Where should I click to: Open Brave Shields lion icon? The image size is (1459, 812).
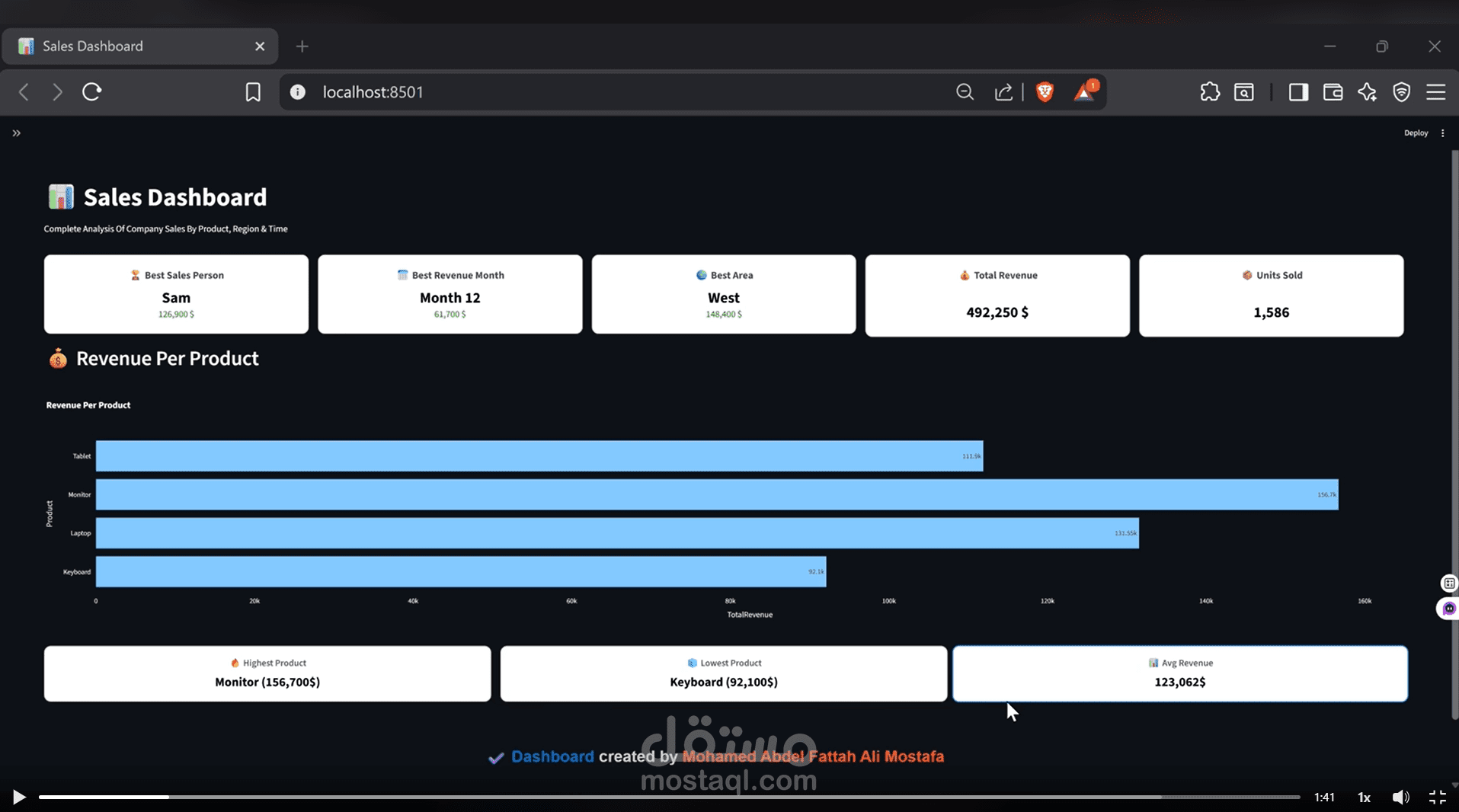pyautogui.click(x=1045, y=91)
